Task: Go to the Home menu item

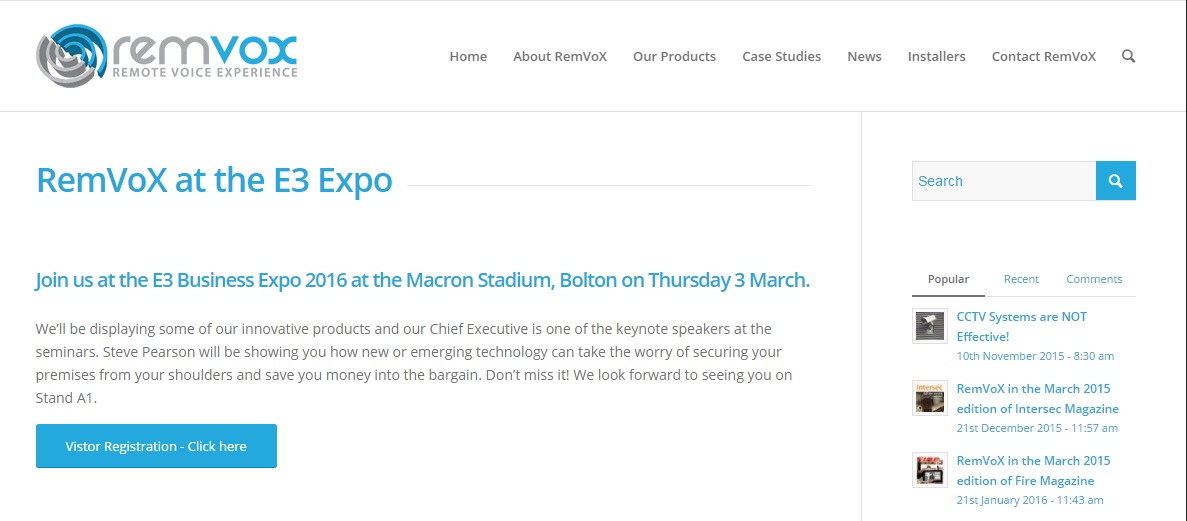Action: tap(468, 56)
